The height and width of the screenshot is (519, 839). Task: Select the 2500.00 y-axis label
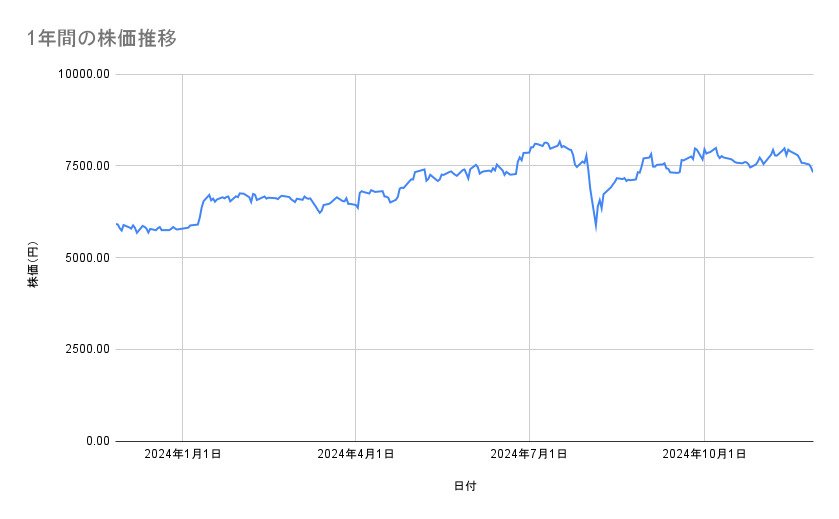(x=86, y=349)
